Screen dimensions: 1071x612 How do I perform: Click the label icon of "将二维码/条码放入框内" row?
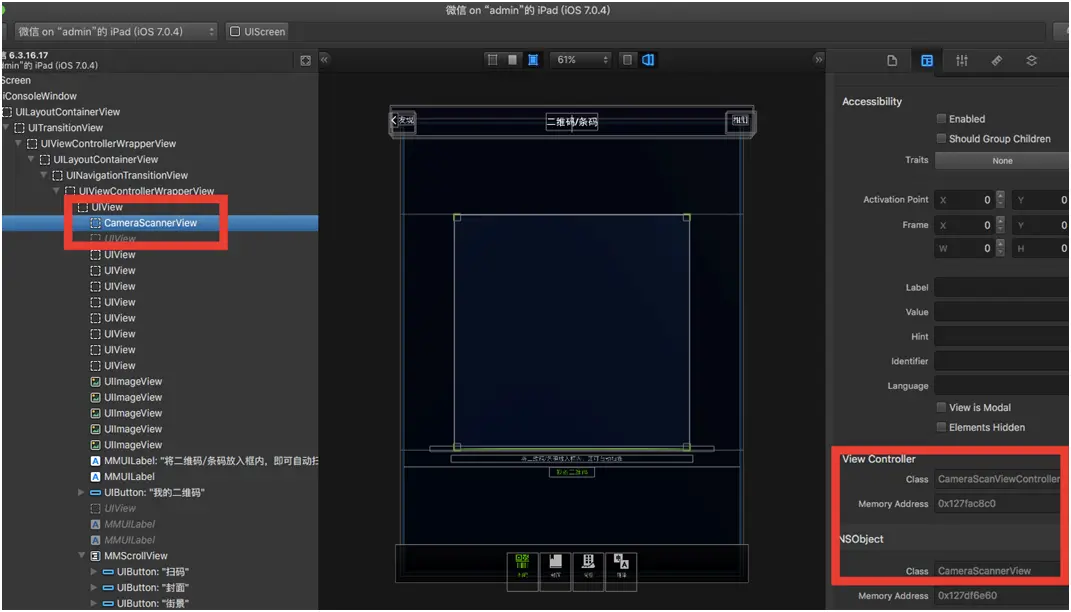(x=96, y=461)
